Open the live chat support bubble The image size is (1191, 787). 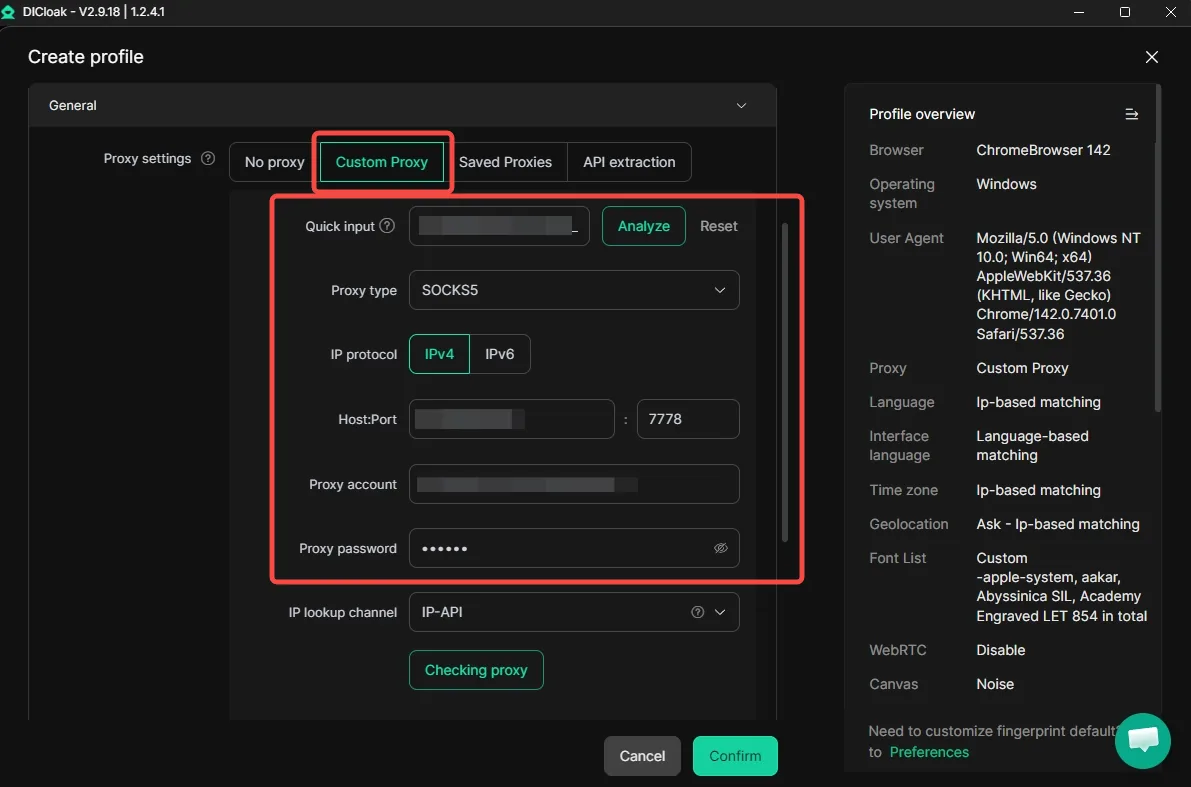(x=1142, y=741)
